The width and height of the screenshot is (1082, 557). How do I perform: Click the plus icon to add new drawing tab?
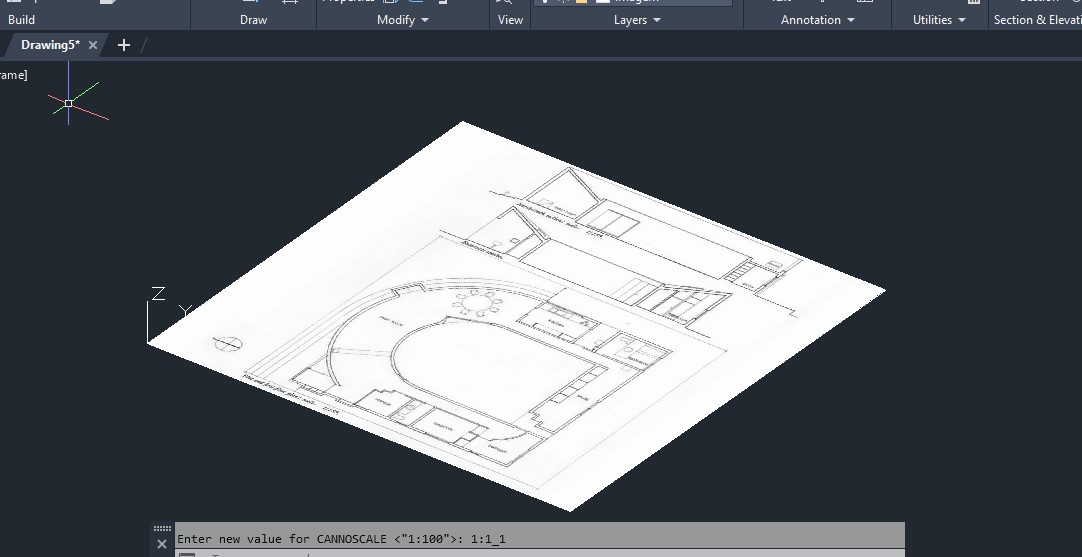tap(124, 45)
